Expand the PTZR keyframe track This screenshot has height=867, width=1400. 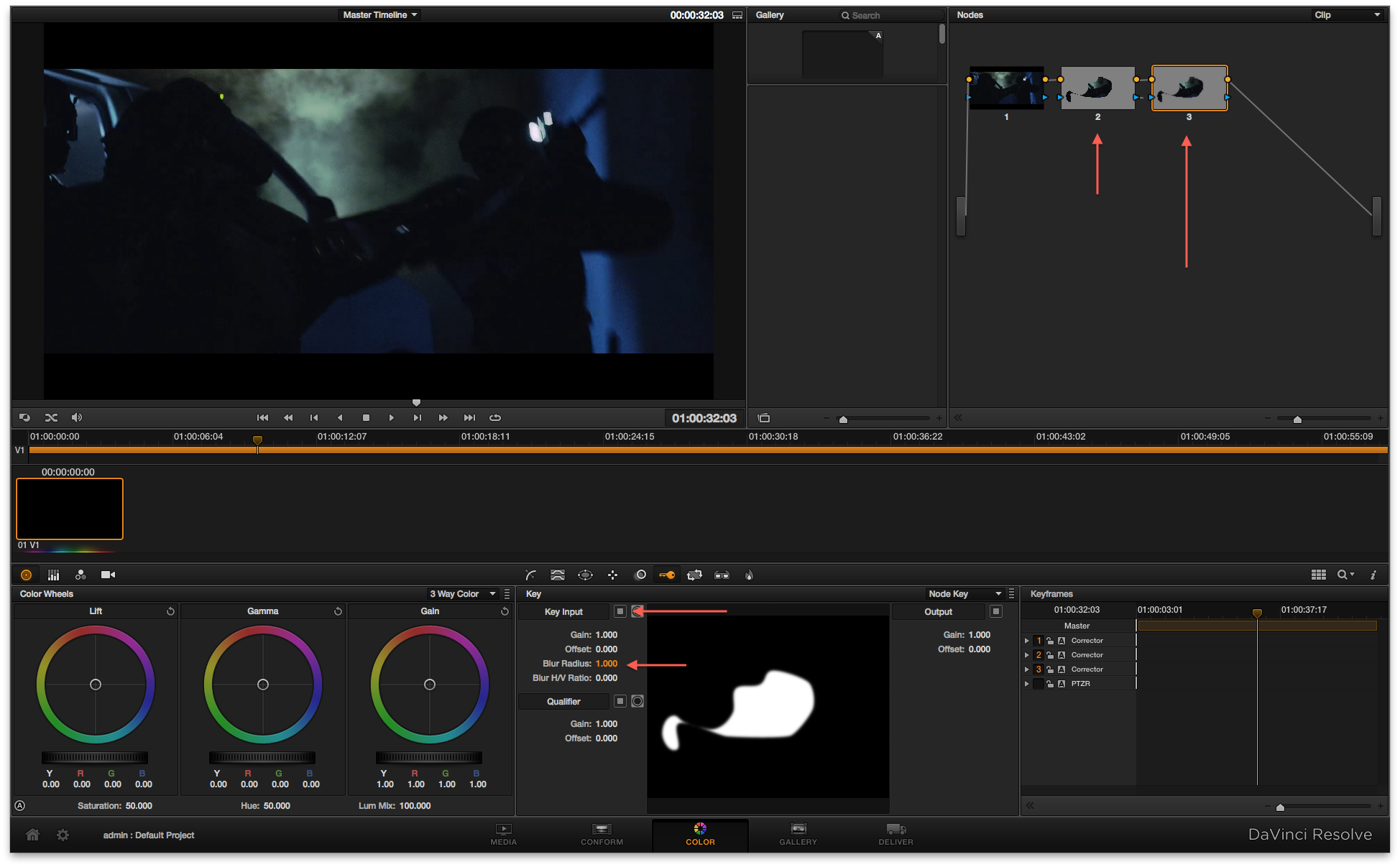(x=1026, y=684)
